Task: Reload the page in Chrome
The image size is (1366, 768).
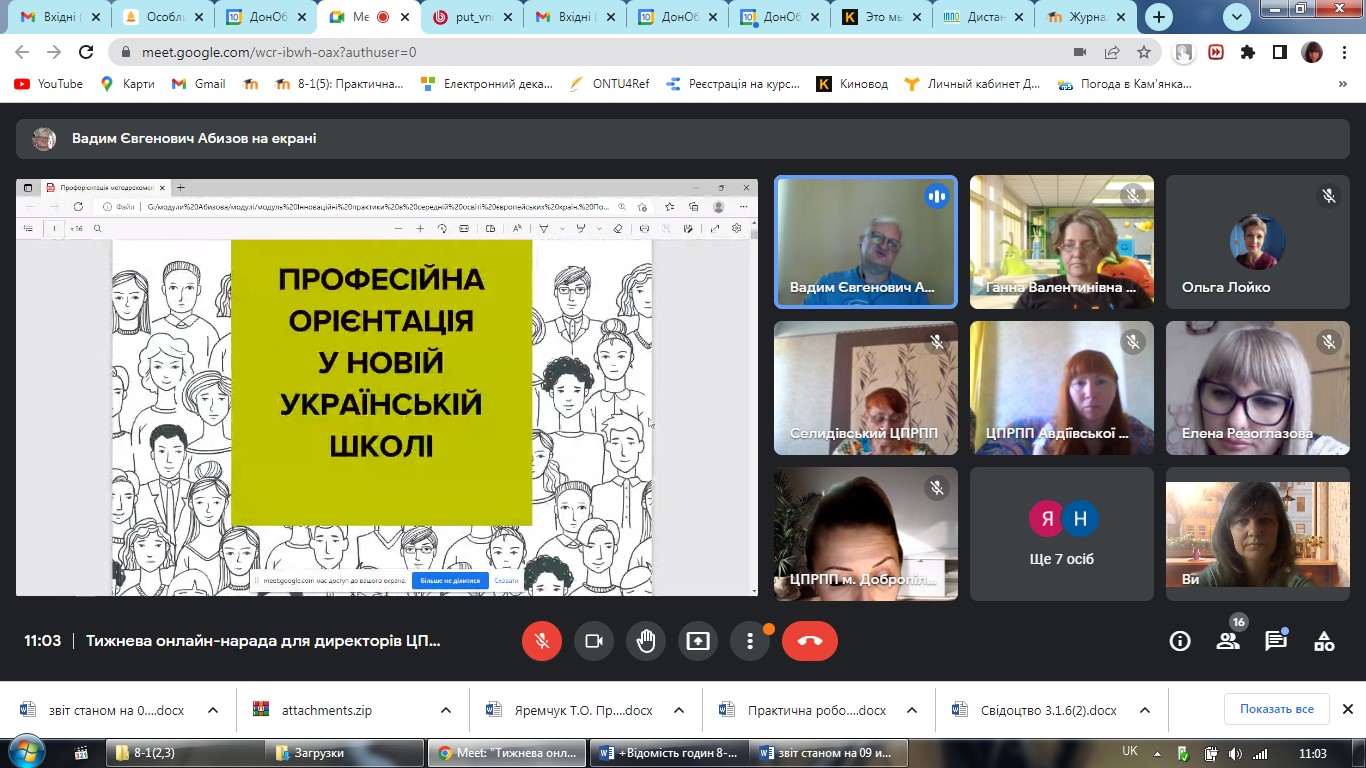Action: coord(86,53)
